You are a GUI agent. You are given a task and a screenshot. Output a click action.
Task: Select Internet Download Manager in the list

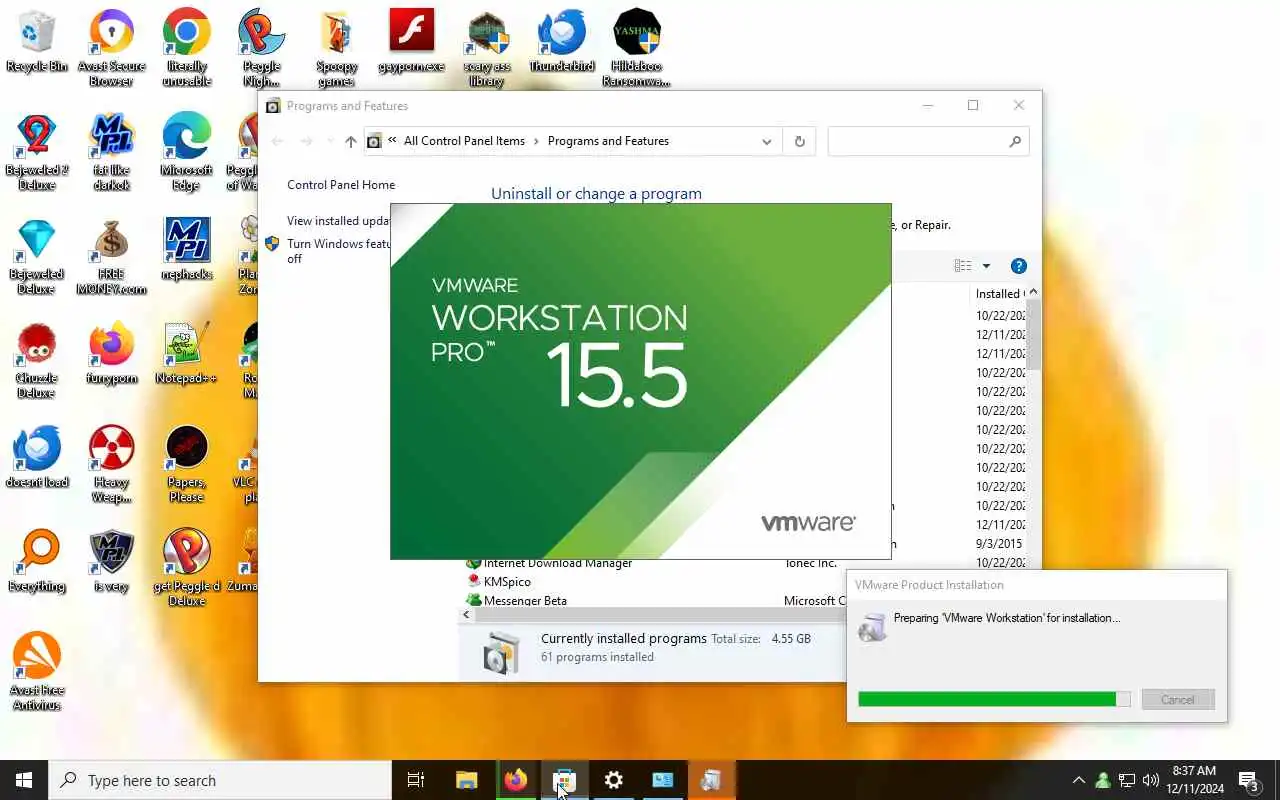(557, 563)
